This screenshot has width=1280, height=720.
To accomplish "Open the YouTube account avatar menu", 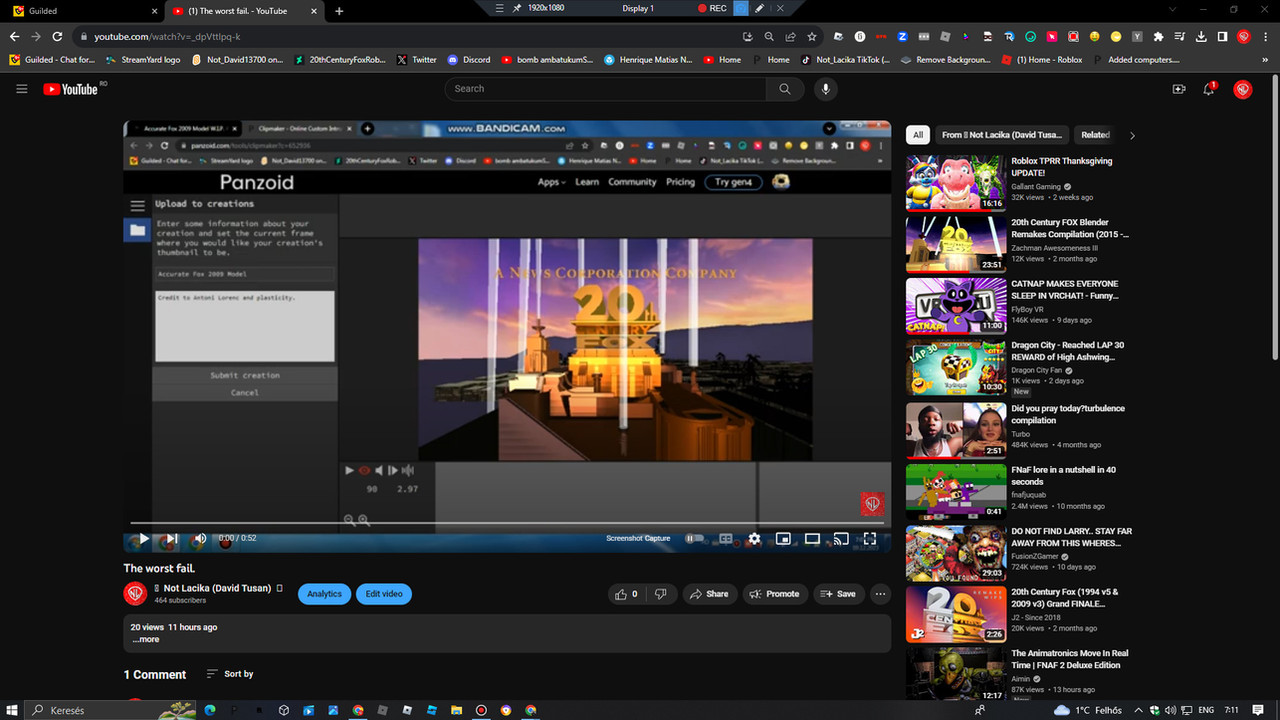I will 1243,89.
